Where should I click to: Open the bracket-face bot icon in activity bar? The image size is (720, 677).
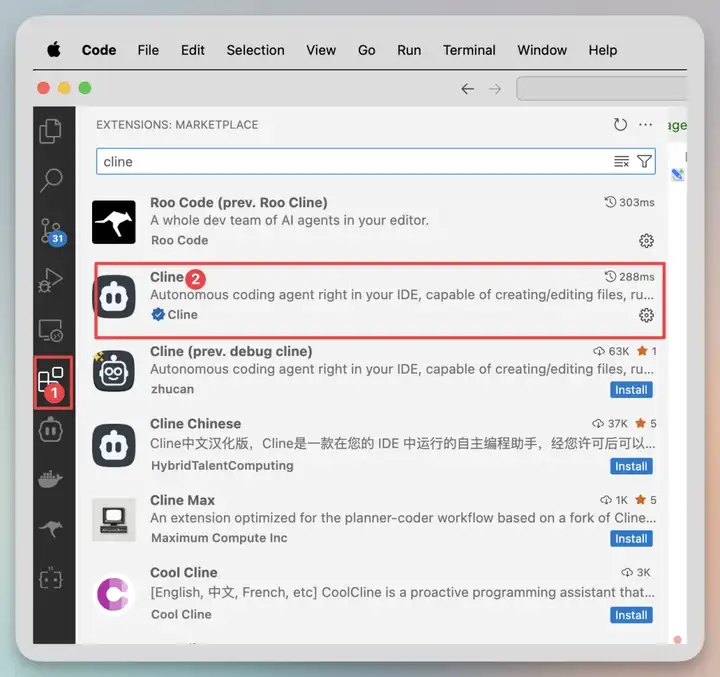51,579
